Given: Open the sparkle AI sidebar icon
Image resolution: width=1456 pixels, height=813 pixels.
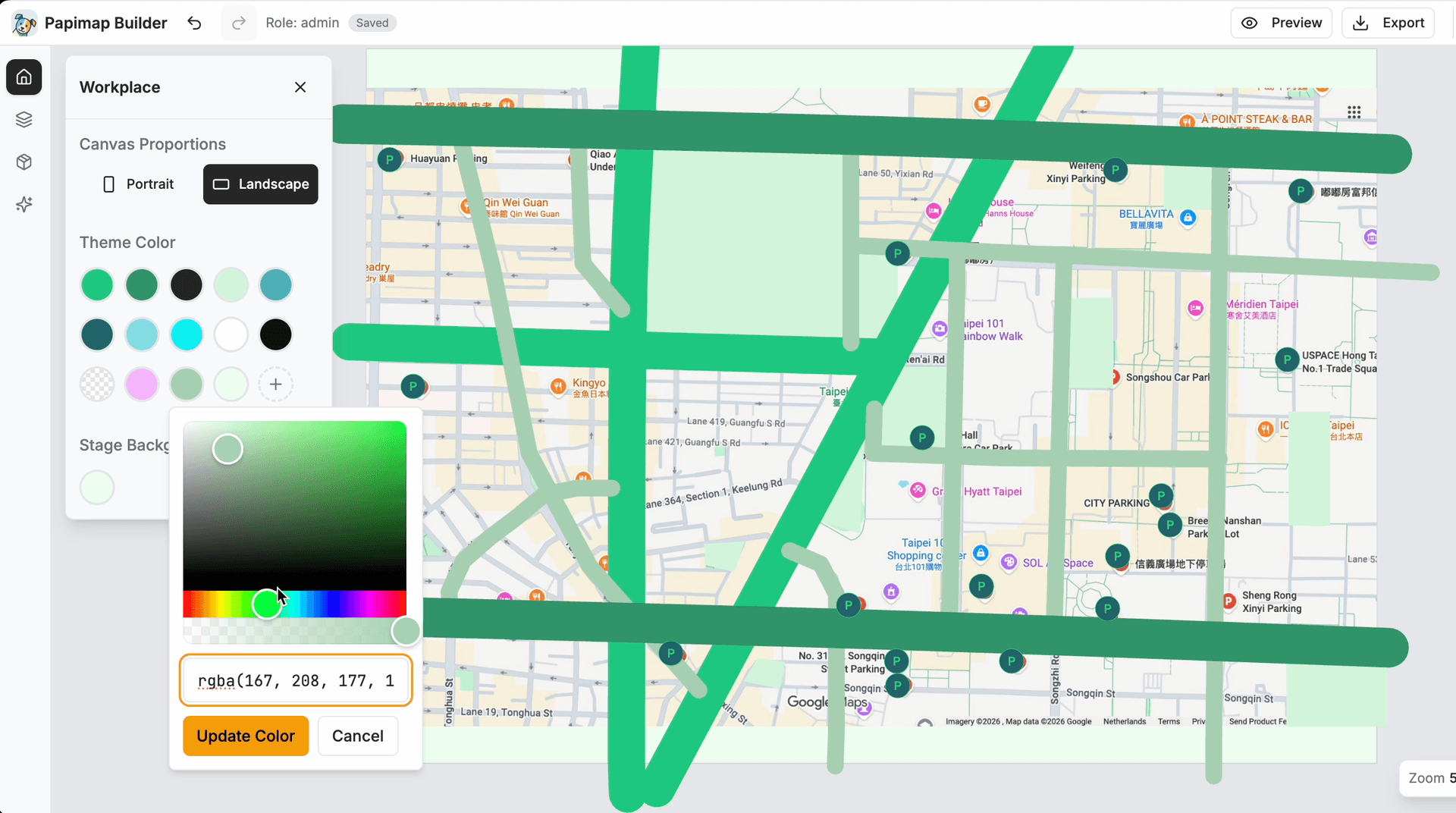Looking at the screenshot, I should [x=24, y=205].
